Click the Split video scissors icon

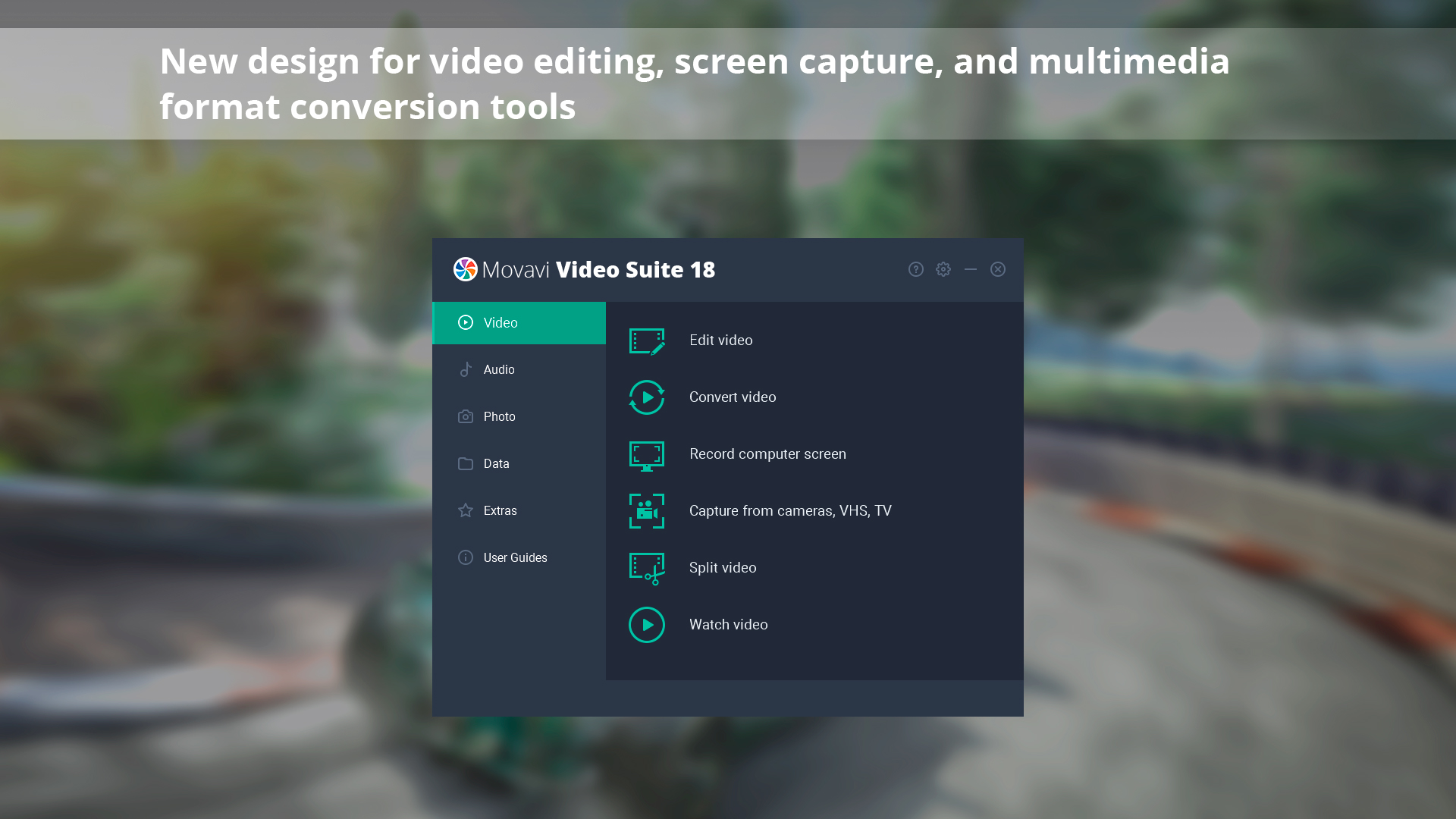(646, 568)
